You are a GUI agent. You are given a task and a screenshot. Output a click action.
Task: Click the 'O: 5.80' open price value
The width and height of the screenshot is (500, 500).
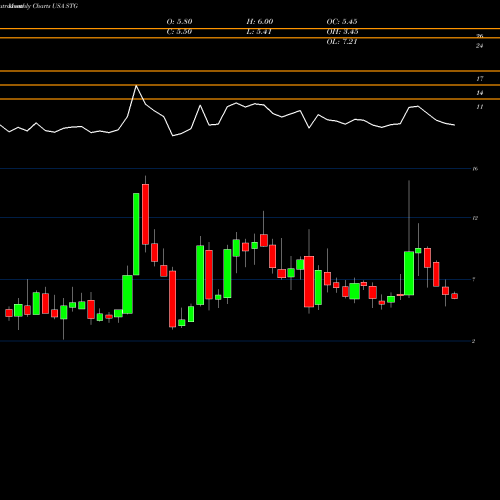tap(179, 22)
